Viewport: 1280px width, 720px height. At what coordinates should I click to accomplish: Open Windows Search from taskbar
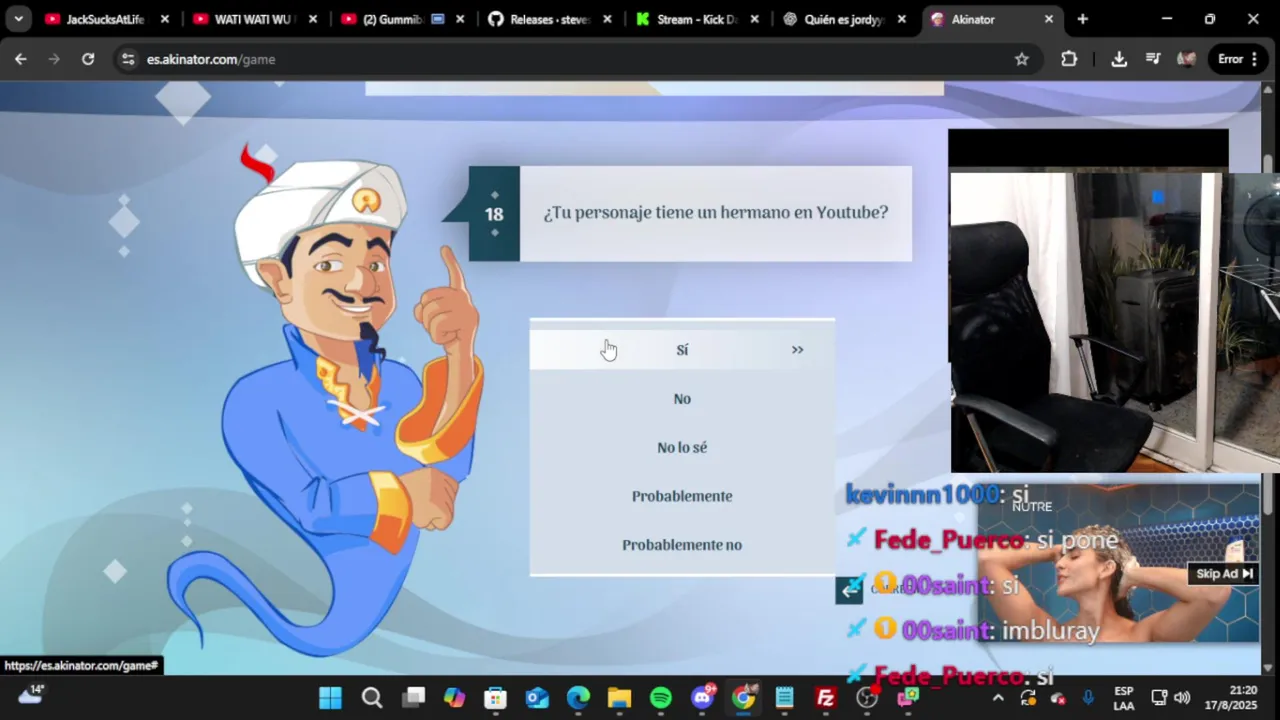(x=372, y=697)
